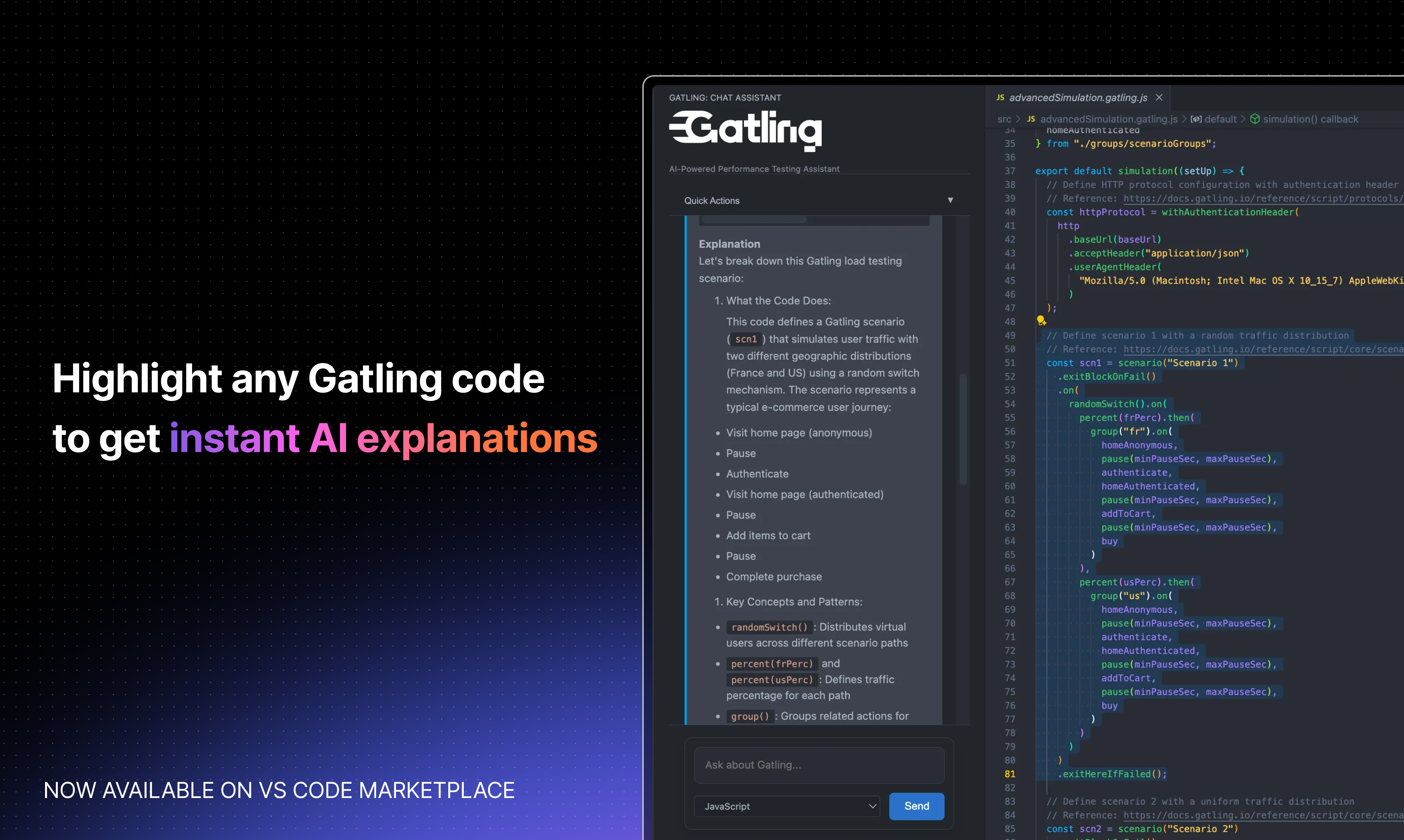The width and height of the screenshot is (1404, 840).
Task: Click the symbol icon before default in the breadcrumb
Action: [x=1196, y=119]
